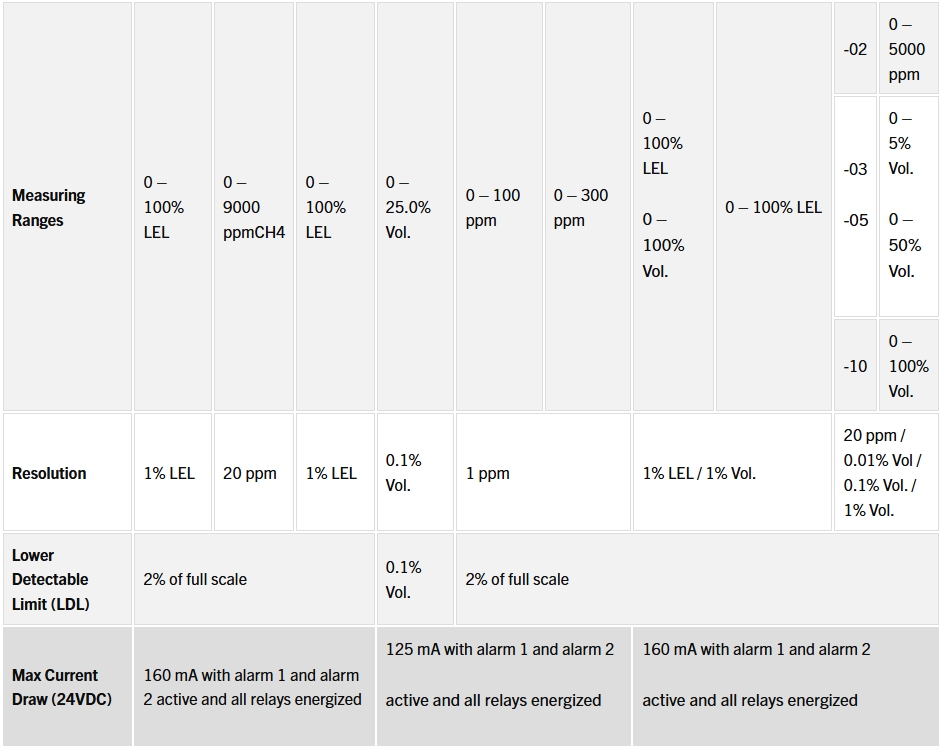Click the 0.1% Vol. cell in LDL row

[x=414, y=579]
